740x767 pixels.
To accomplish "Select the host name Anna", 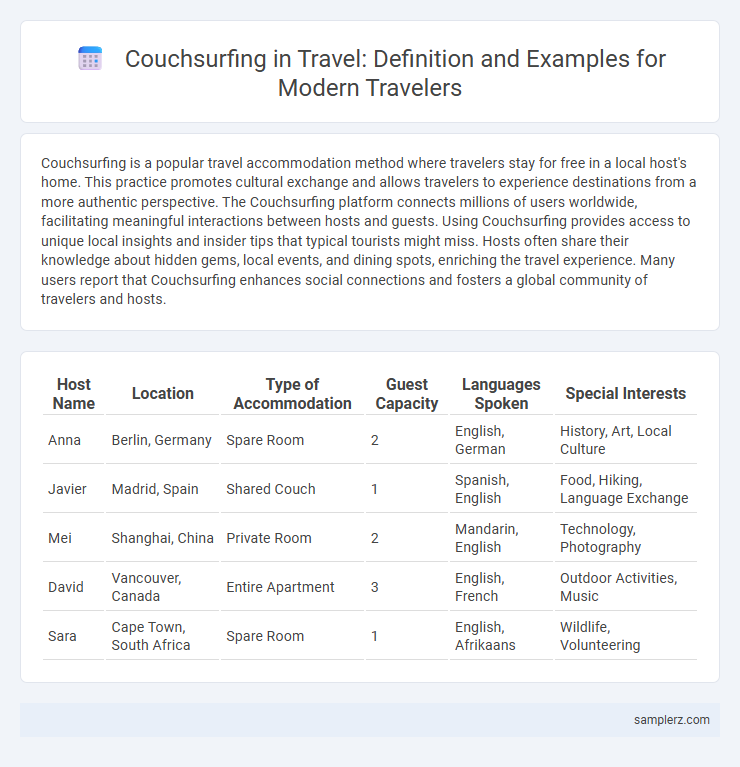I will [64, 440].
